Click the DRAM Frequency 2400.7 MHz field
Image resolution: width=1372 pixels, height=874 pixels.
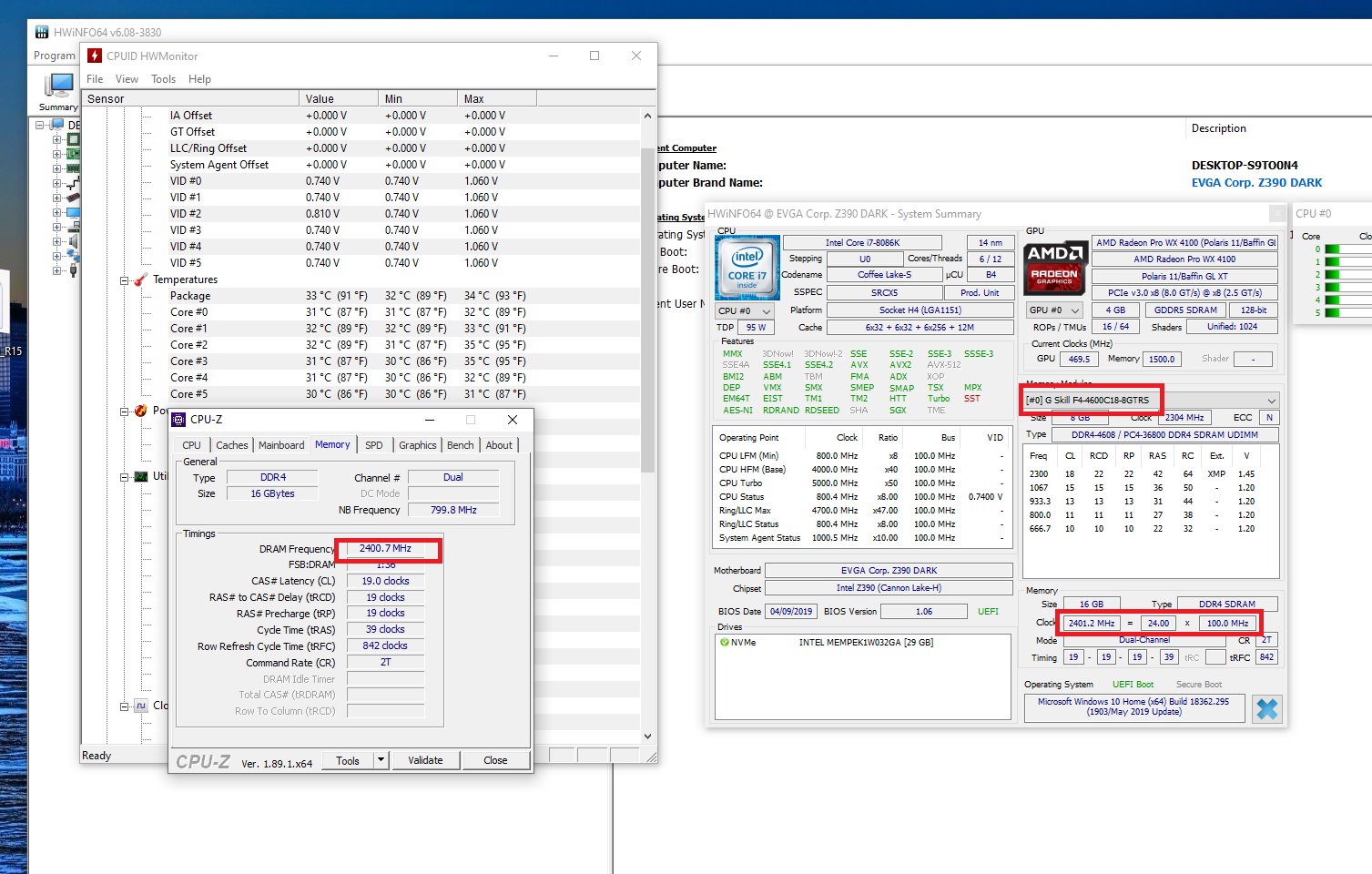385,549
